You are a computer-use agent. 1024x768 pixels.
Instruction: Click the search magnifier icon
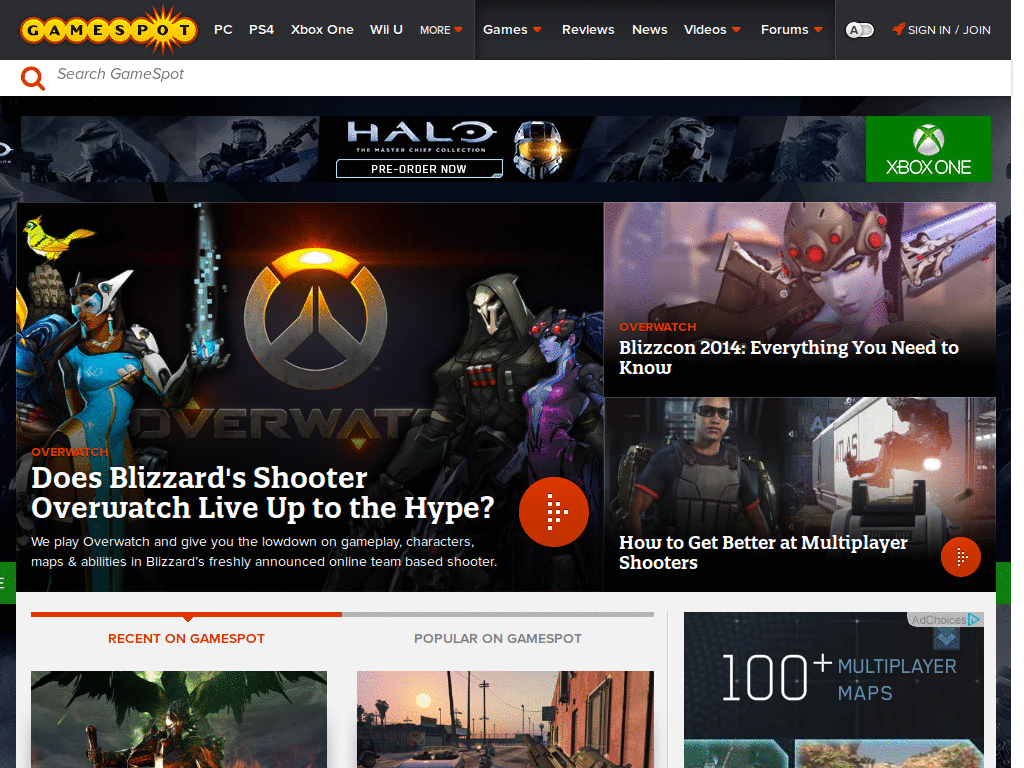click(x=32, y=77)
